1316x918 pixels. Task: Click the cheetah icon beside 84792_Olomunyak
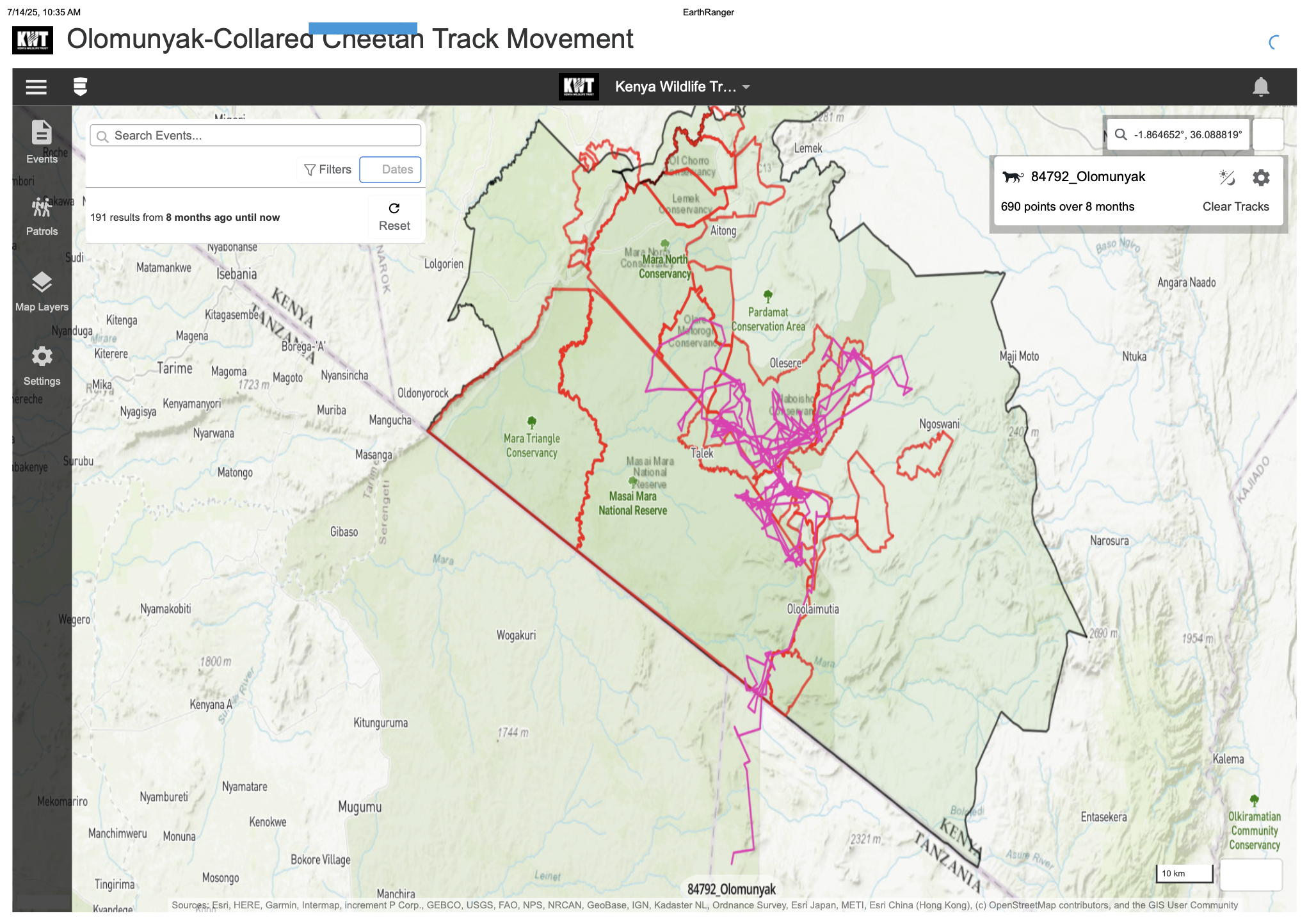click(x=1012, y=177)
